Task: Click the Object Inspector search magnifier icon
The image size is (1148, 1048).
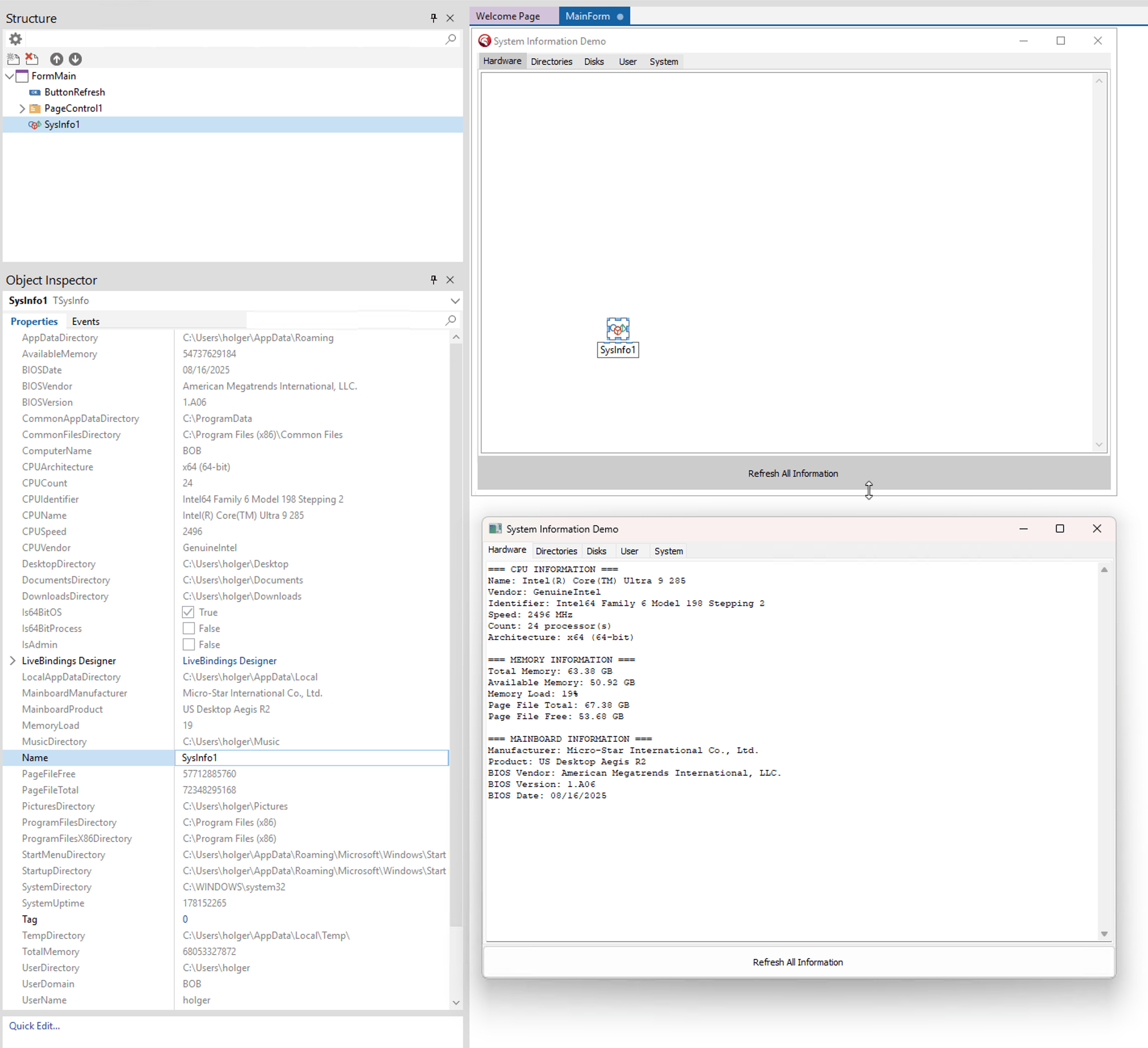Action: [x=450, y=320]
